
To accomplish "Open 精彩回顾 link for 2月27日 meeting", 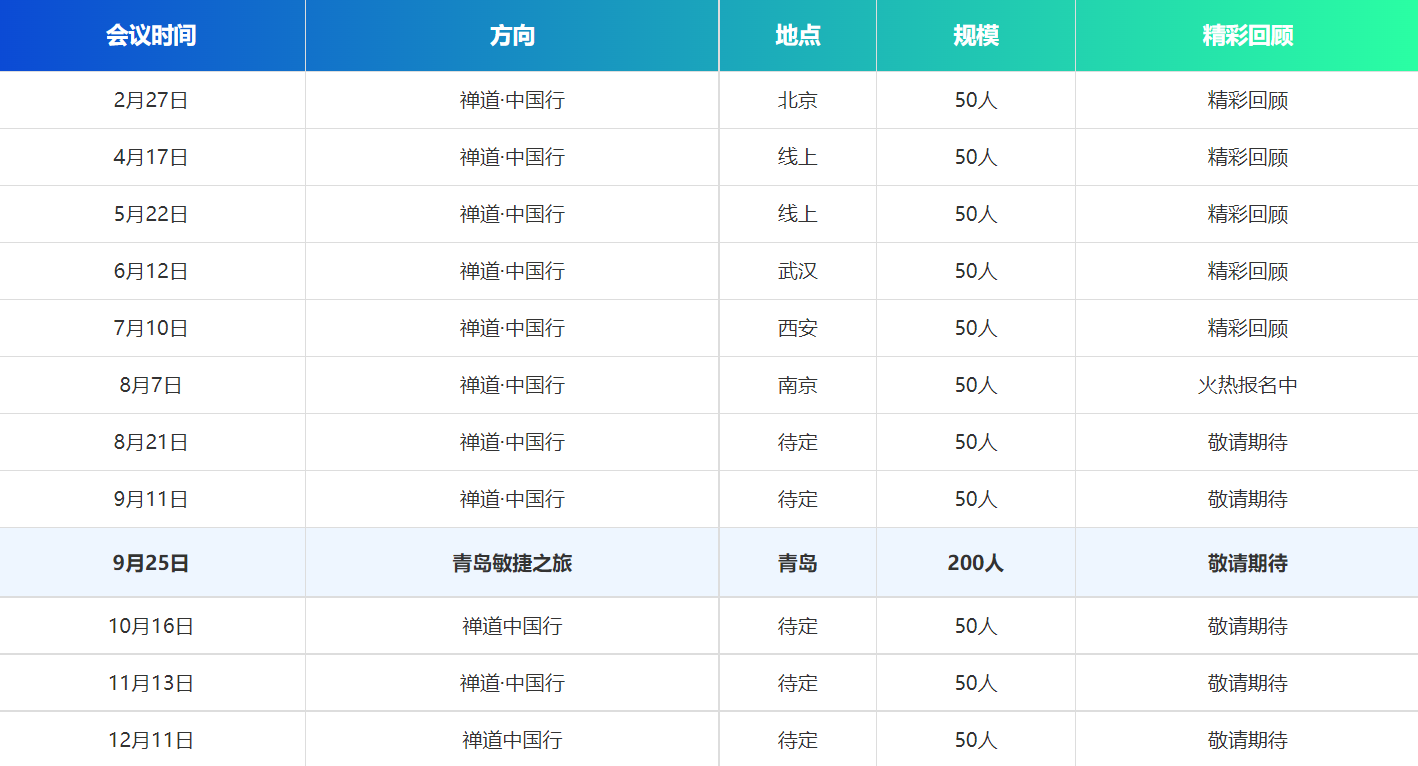I will (1247, 100).
